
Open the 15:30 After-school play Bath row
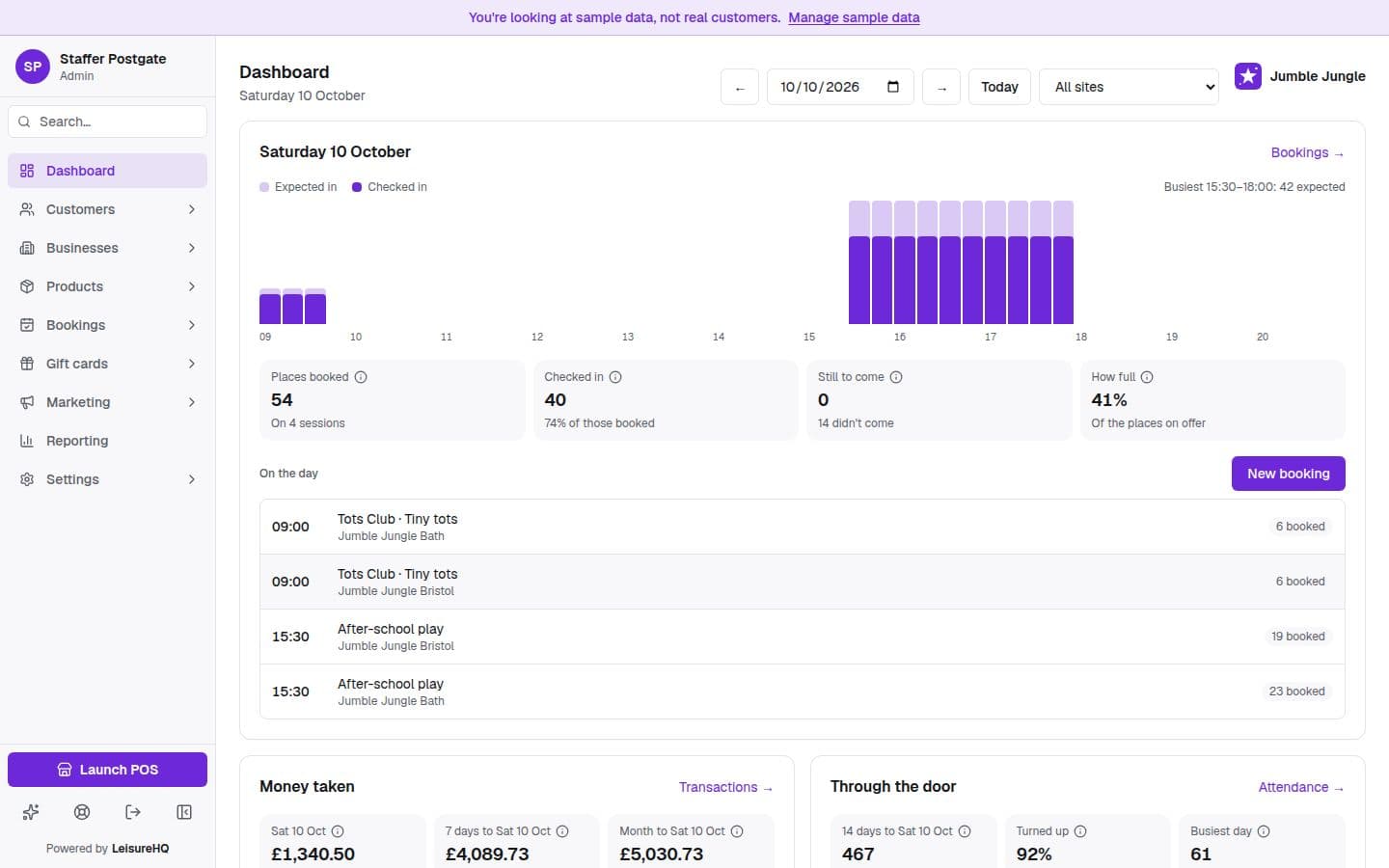click(x=803, y=692)
